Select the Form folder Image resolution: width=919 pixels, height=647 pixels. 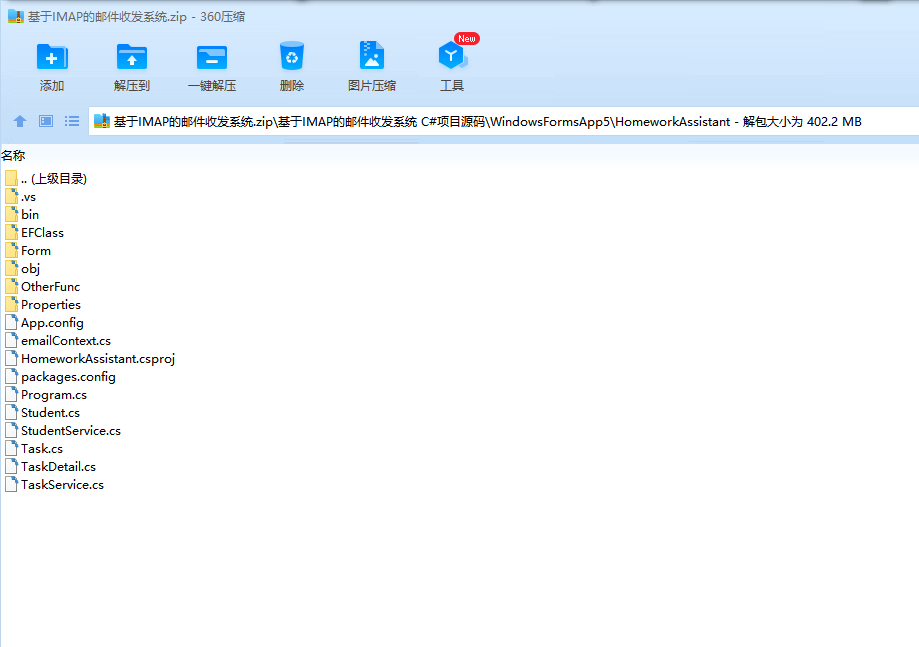pos(28,251)
